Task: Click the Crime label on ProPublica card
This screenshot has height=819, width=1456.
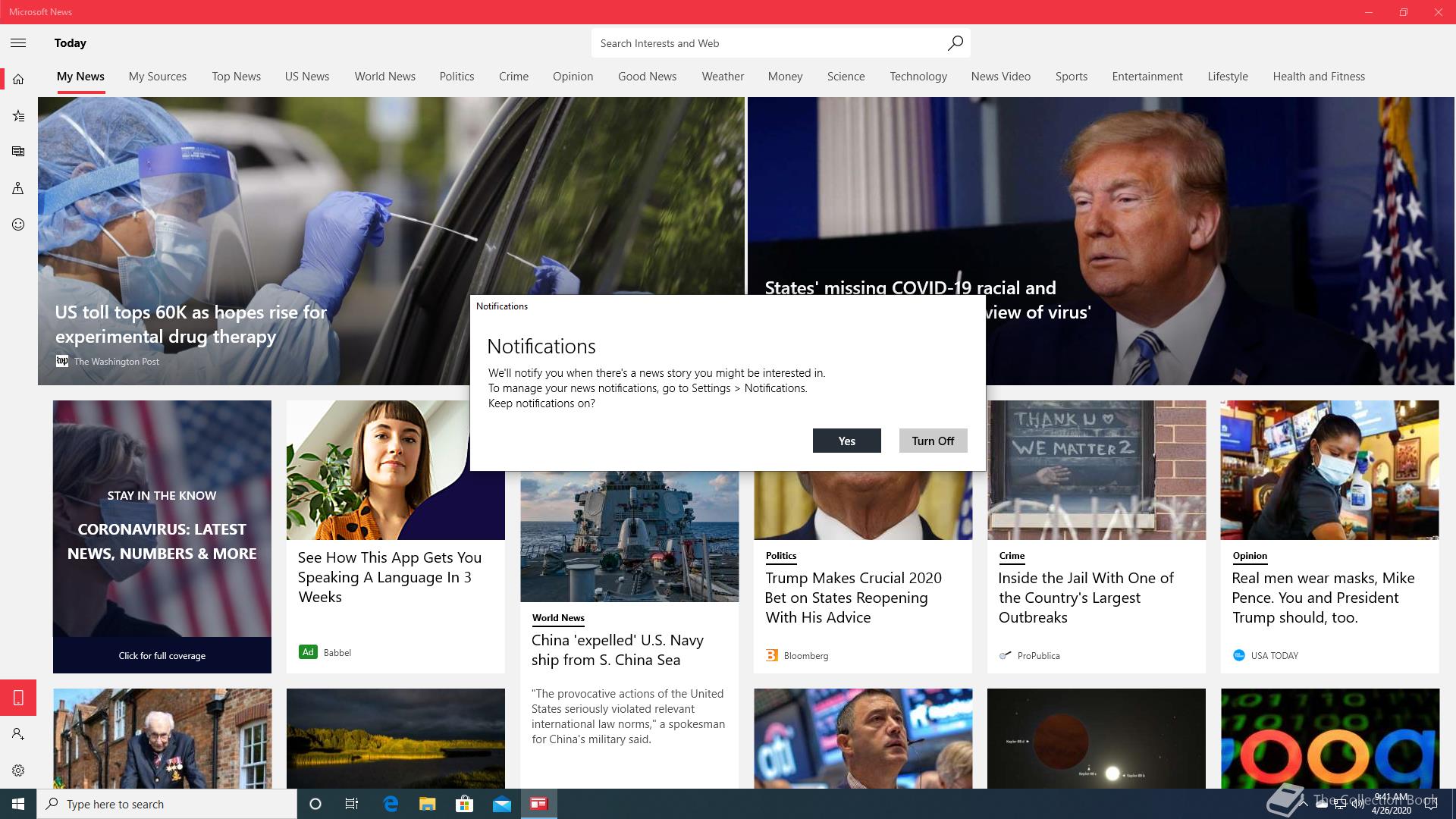Action: coord(1012,556)
